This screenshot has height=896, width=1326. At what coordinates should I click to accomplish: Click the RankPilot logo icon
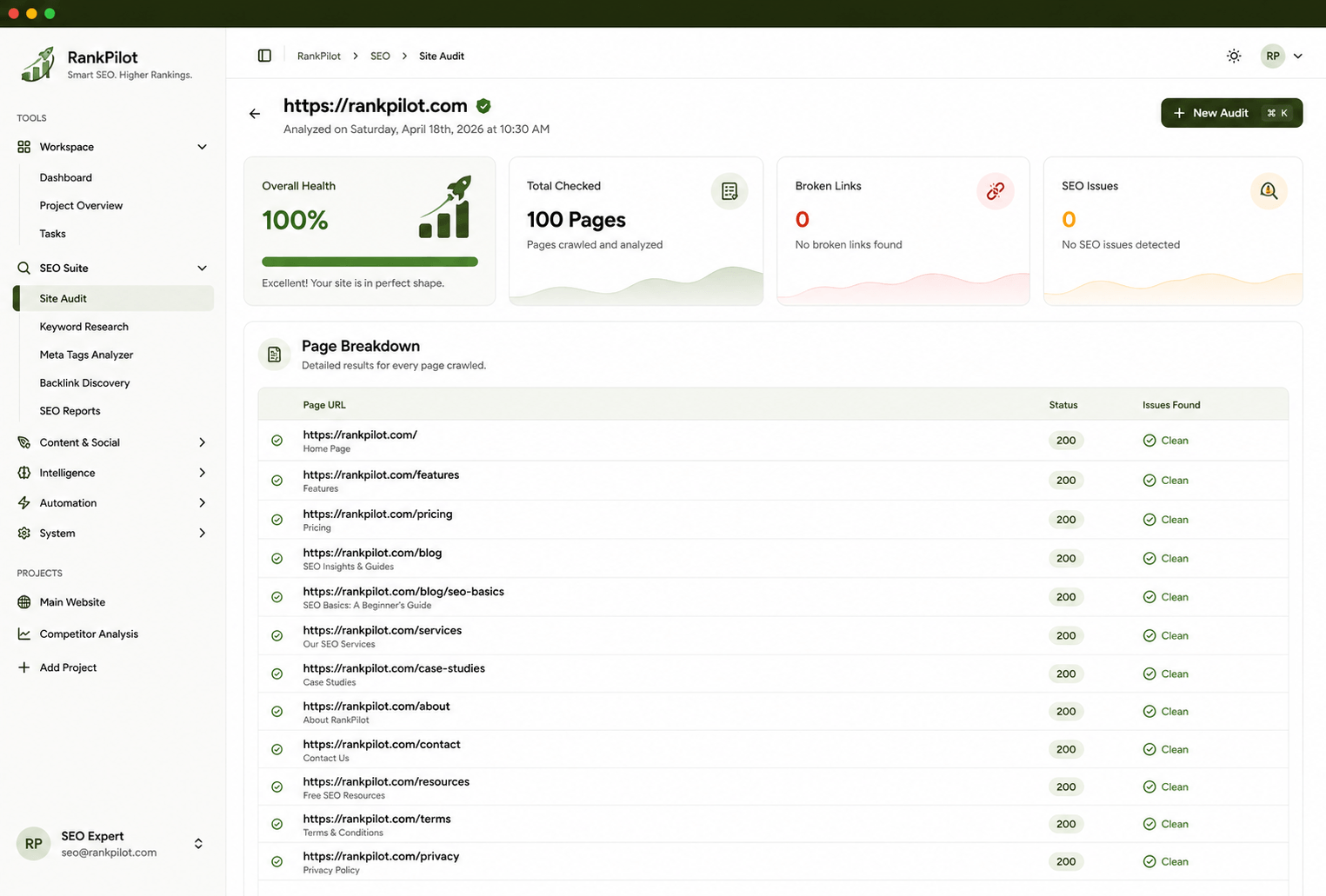[x=38, y=65]
